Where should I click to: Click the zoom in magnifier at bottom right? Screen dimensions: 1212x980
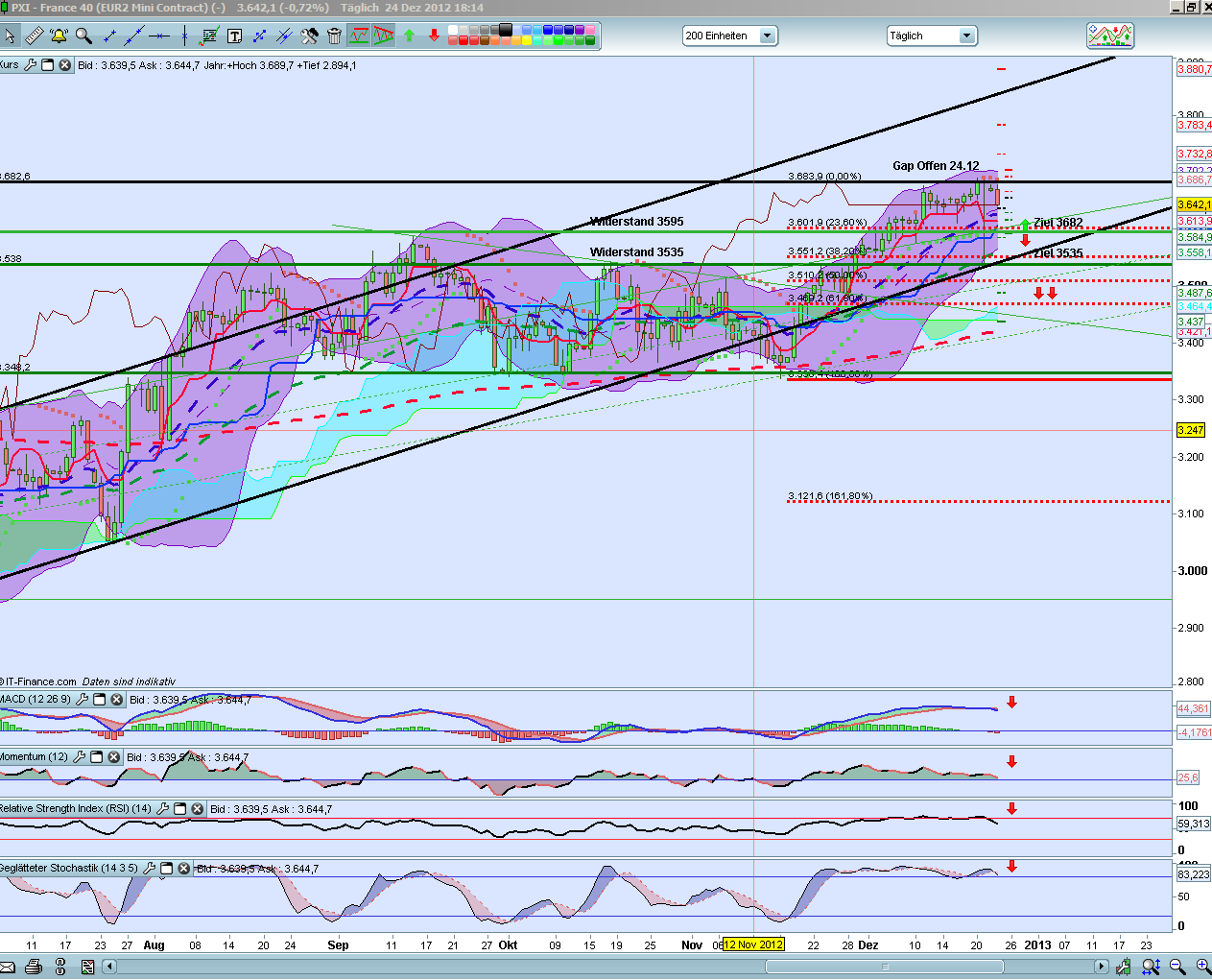click(1203, 967)
